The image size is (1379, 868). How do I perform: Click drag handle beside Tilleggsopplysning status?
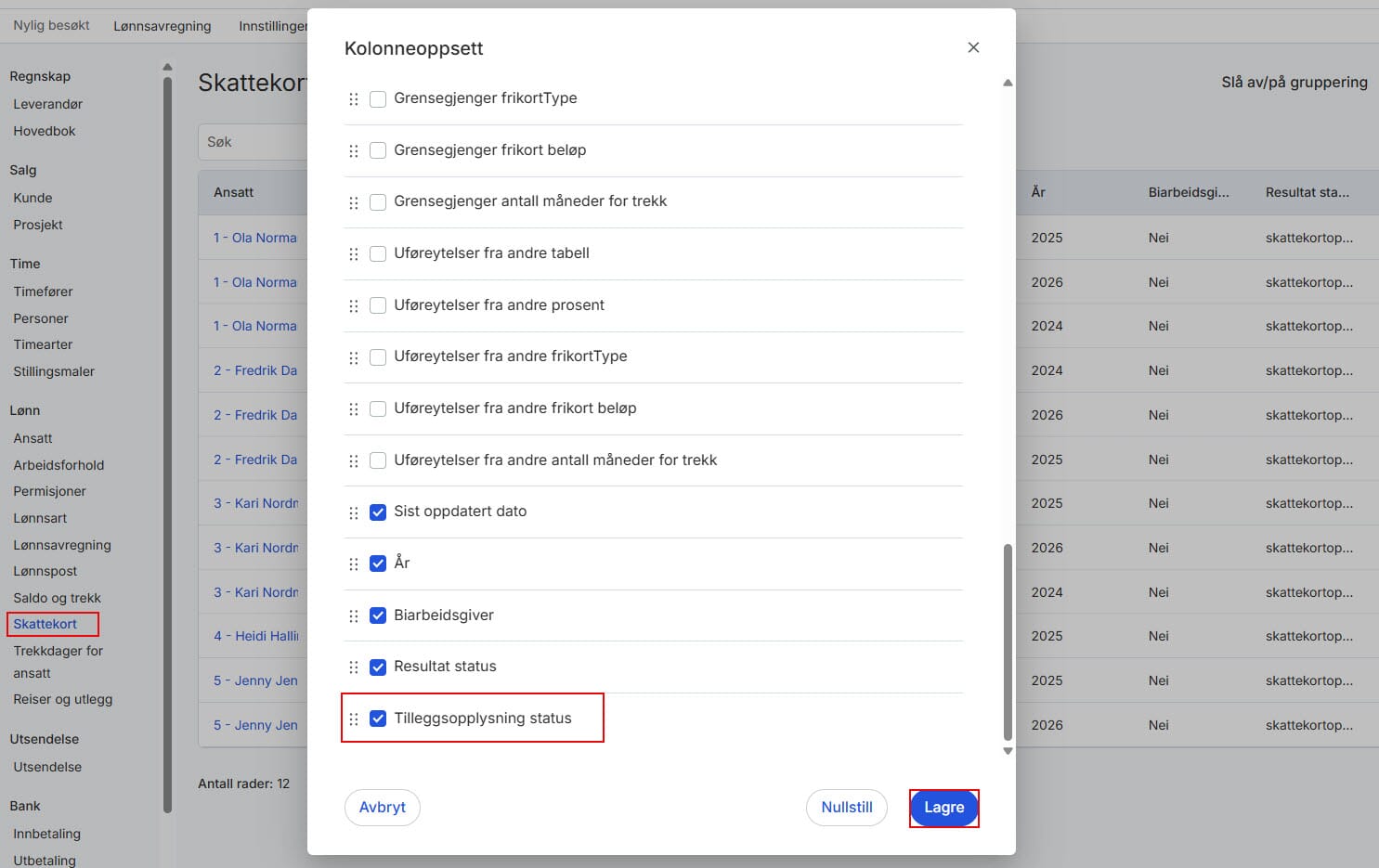353,719
